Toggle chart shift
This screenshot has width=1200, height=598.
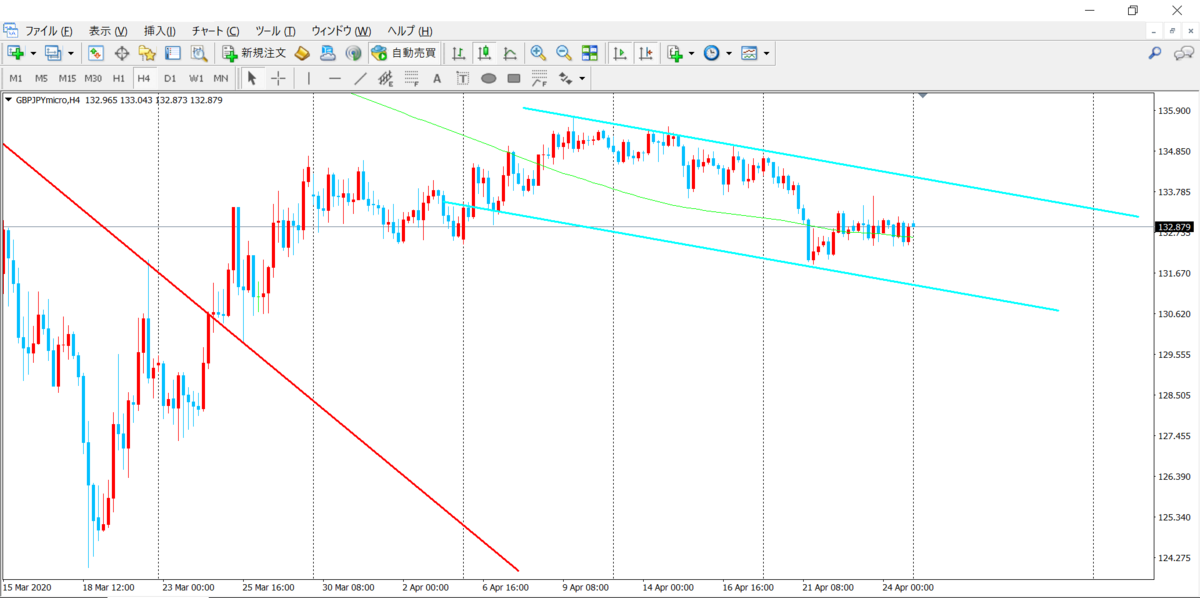point(646,53)
